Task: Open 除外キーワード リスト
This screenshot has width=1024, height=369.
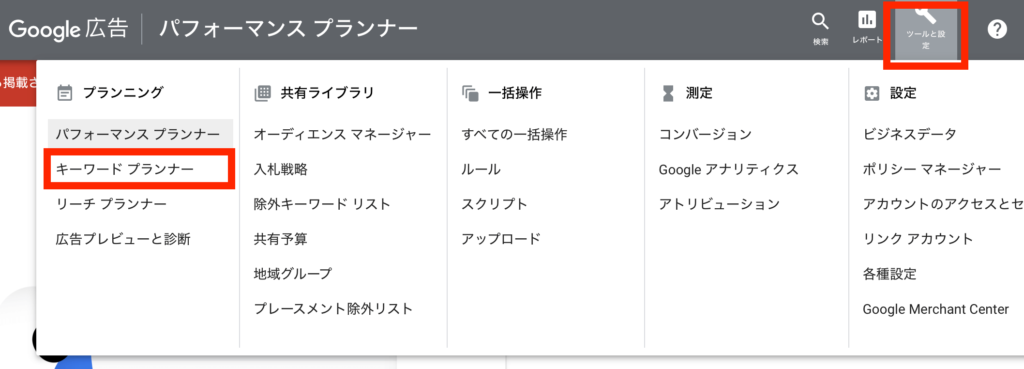Action: 322,204
